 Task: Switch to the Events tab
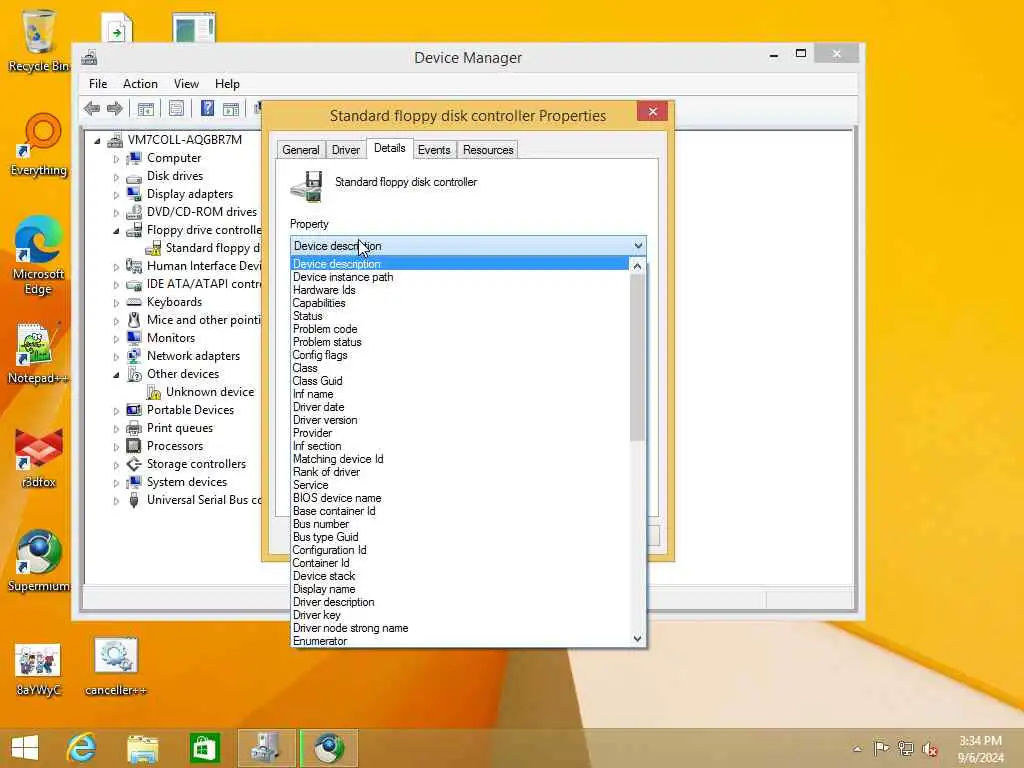coord(434,150)
